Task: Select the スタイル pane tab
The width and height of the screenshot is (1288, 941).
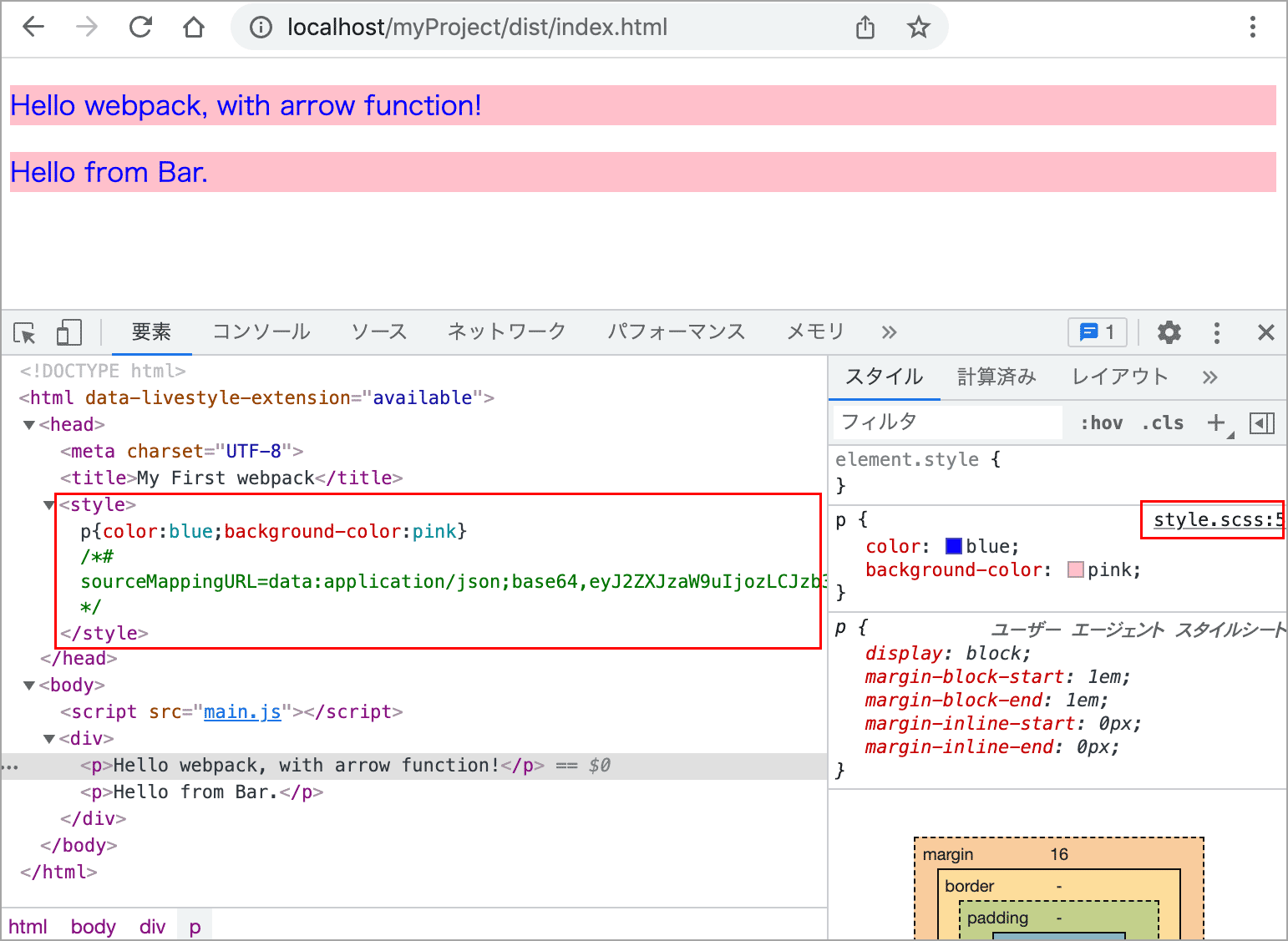Action: (884, 377)
